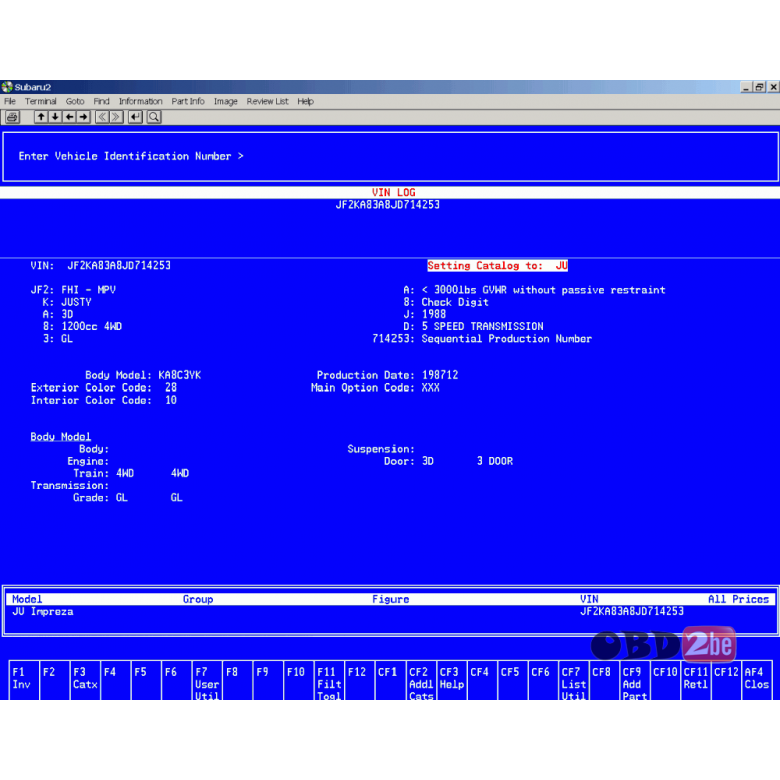780x780 pixels.
Task: Click the left arrow toolbar button
Action: tap(69, 117)
